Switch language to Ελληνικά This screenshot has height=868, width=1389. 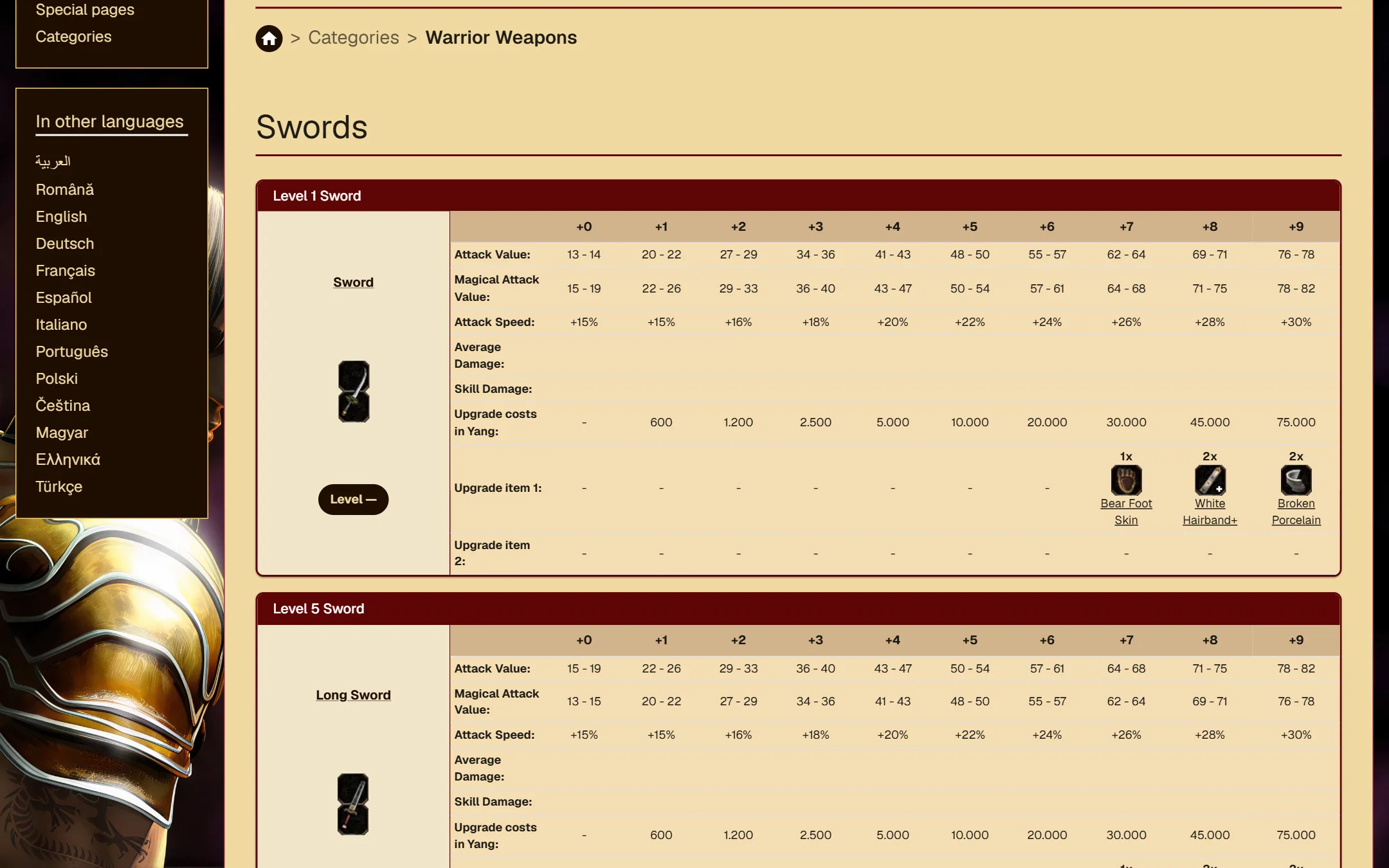point(68,459)
